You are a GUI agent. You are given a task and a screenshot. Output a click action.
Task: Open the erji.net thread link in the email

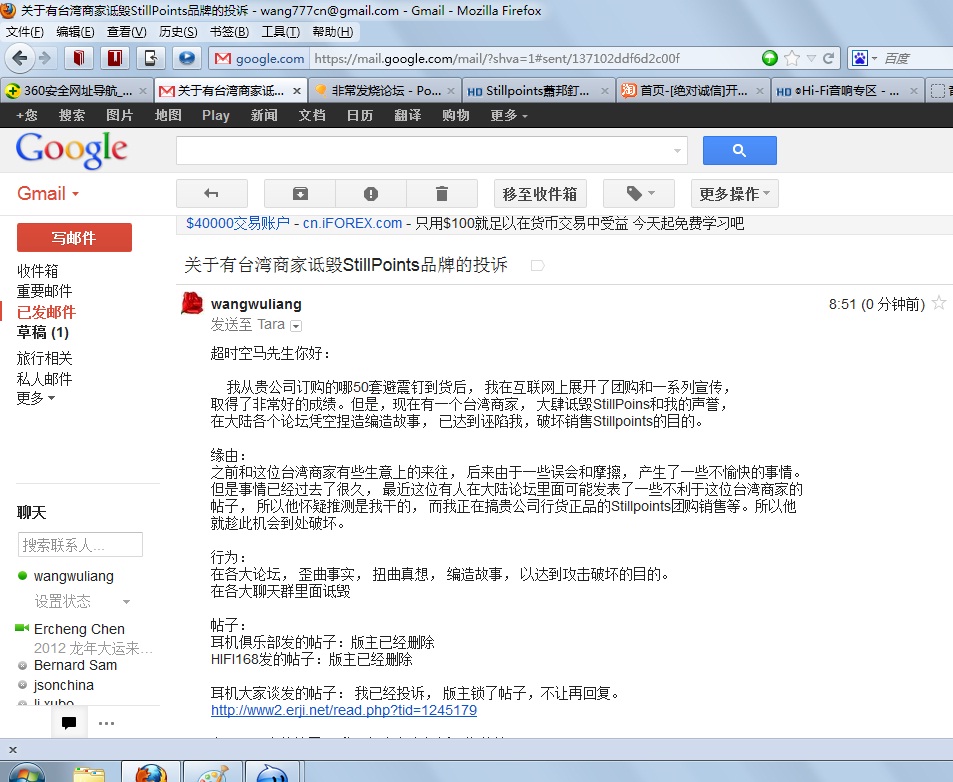coord(344,710)
